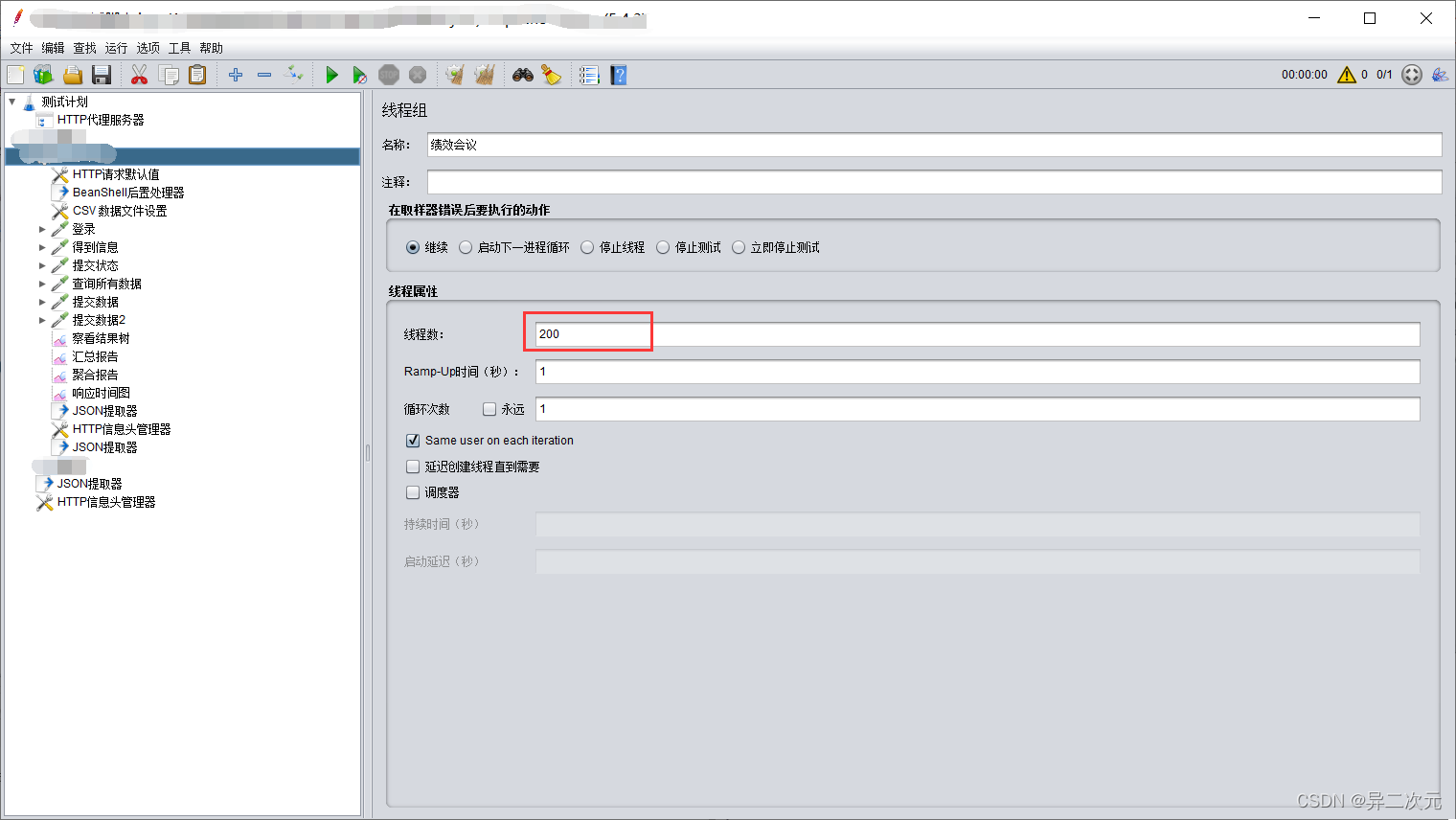Open the 文件 menu

point(22,48)
